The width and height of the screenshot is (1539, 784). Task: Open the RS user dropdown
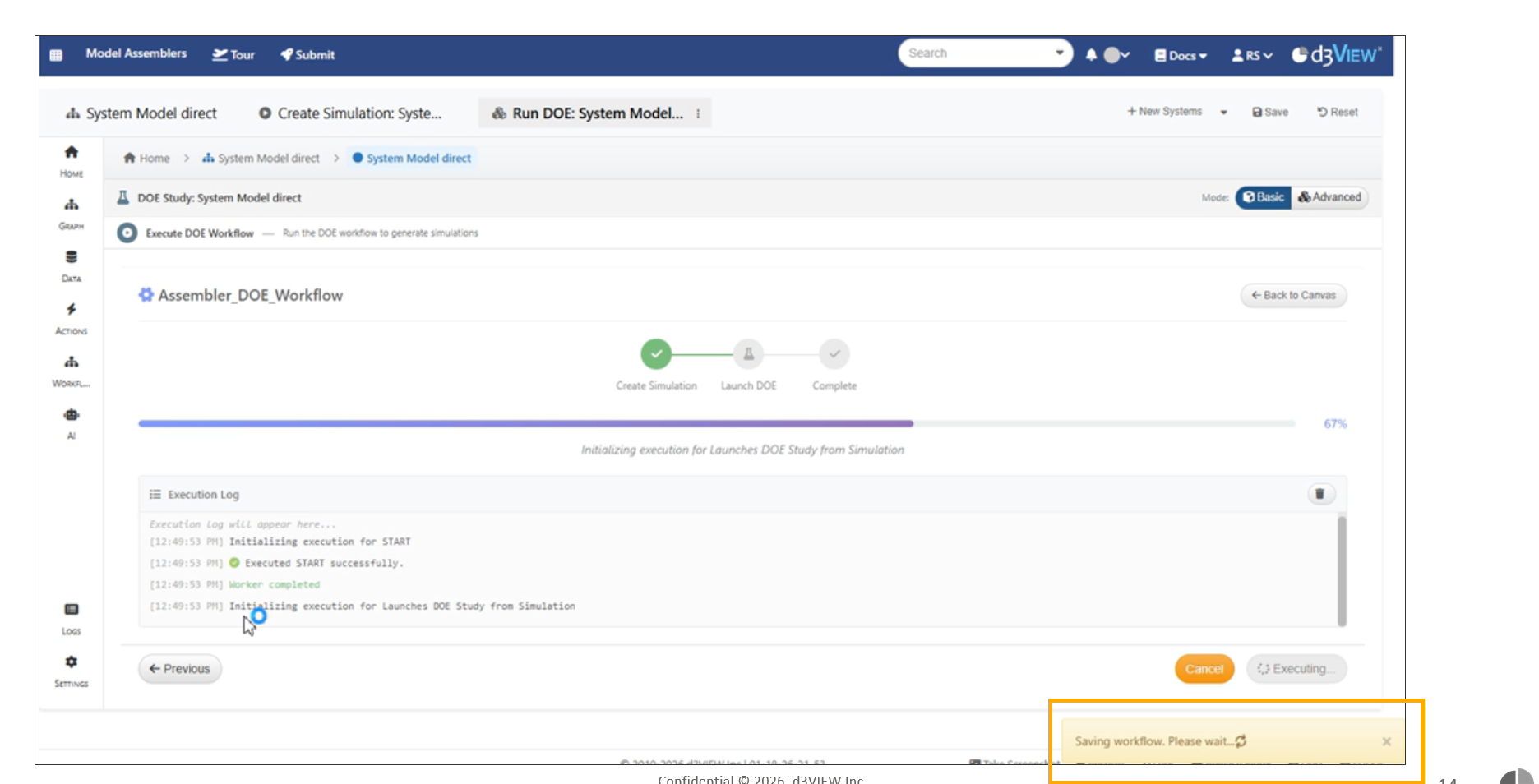click(1252, 55)
